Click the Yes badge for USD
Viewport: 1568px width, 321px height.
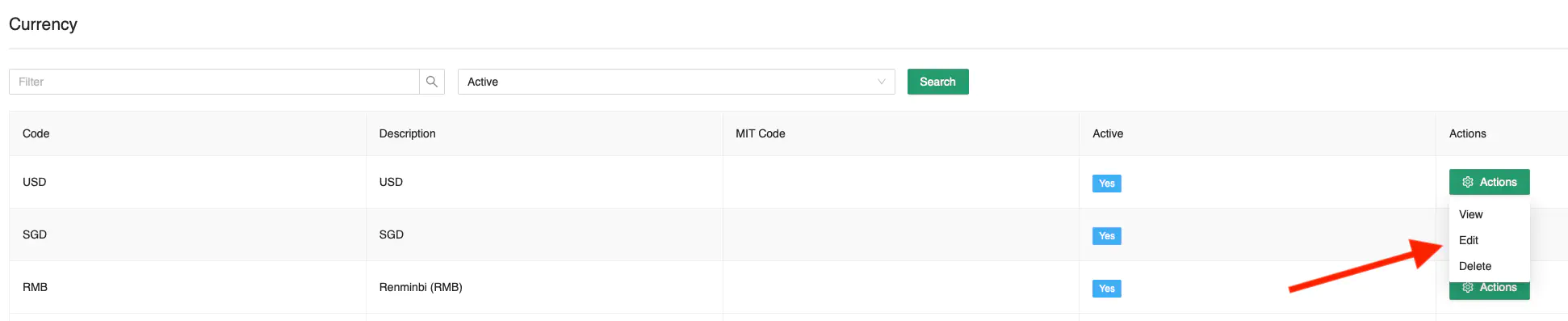pyautogui.click(x=1106, y=184)
